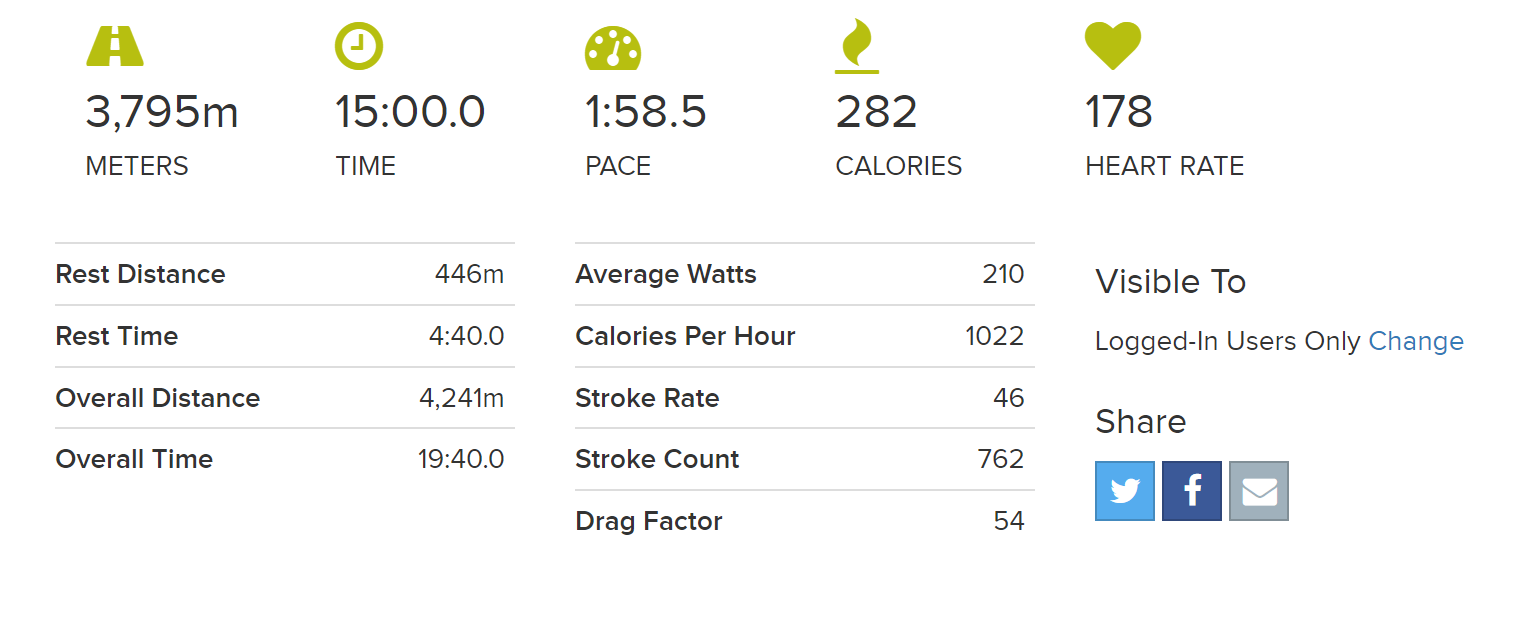Viewport: 1513px width, 626px height.
Task: Click the clock icon above Time
Action: click(358, 45)
